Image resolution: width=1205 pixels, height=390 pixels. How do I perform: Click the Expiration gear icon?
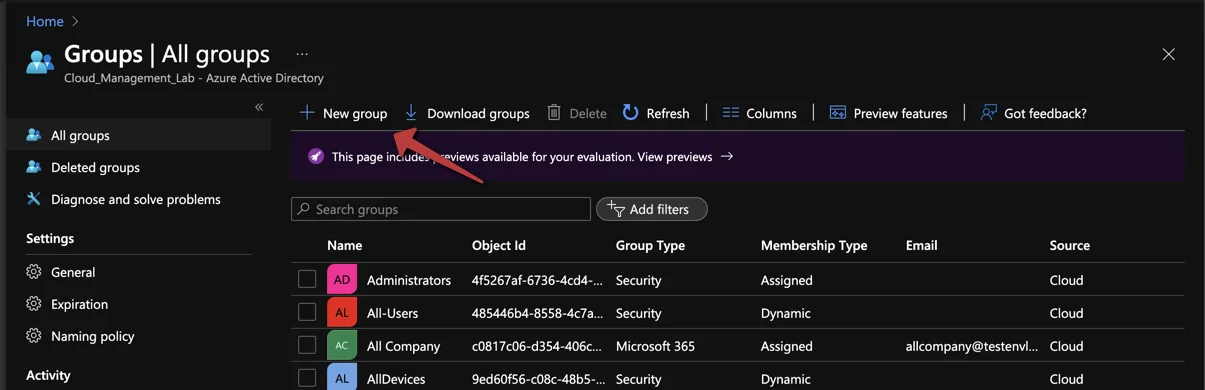tap(33, 304)
